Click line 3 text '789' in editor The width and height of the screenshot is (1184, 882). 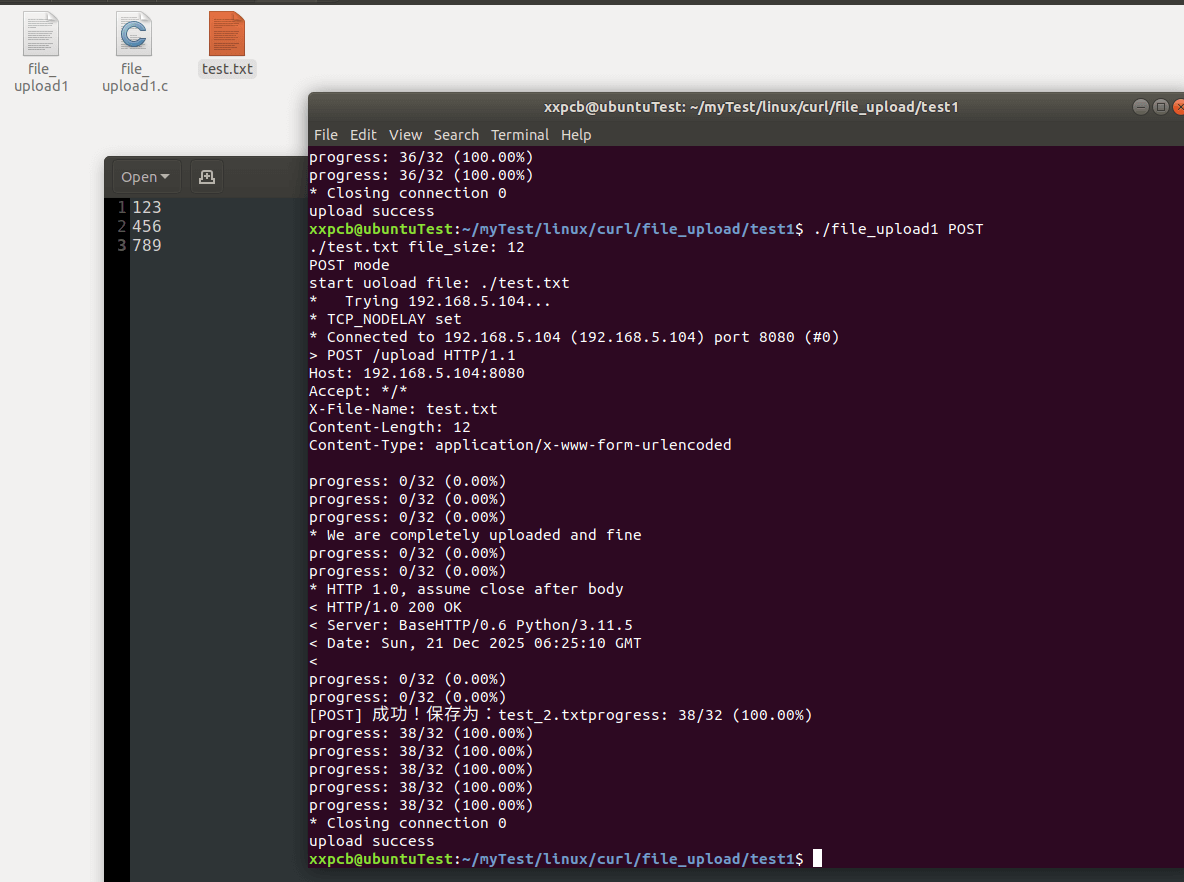coord(146,245)
